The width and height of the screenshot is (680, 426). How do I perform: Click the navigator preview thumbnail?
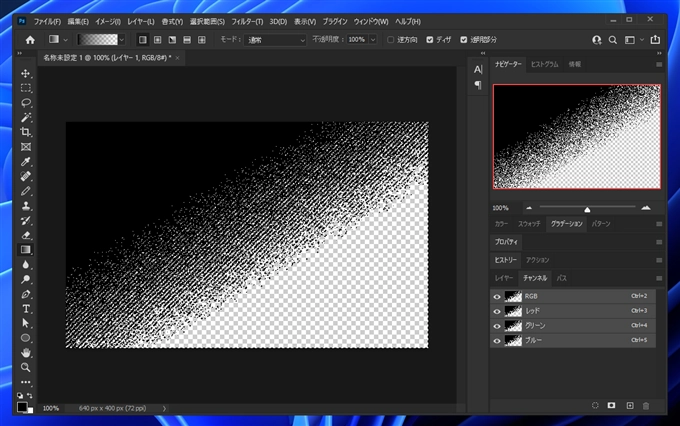tap(576, 136)
